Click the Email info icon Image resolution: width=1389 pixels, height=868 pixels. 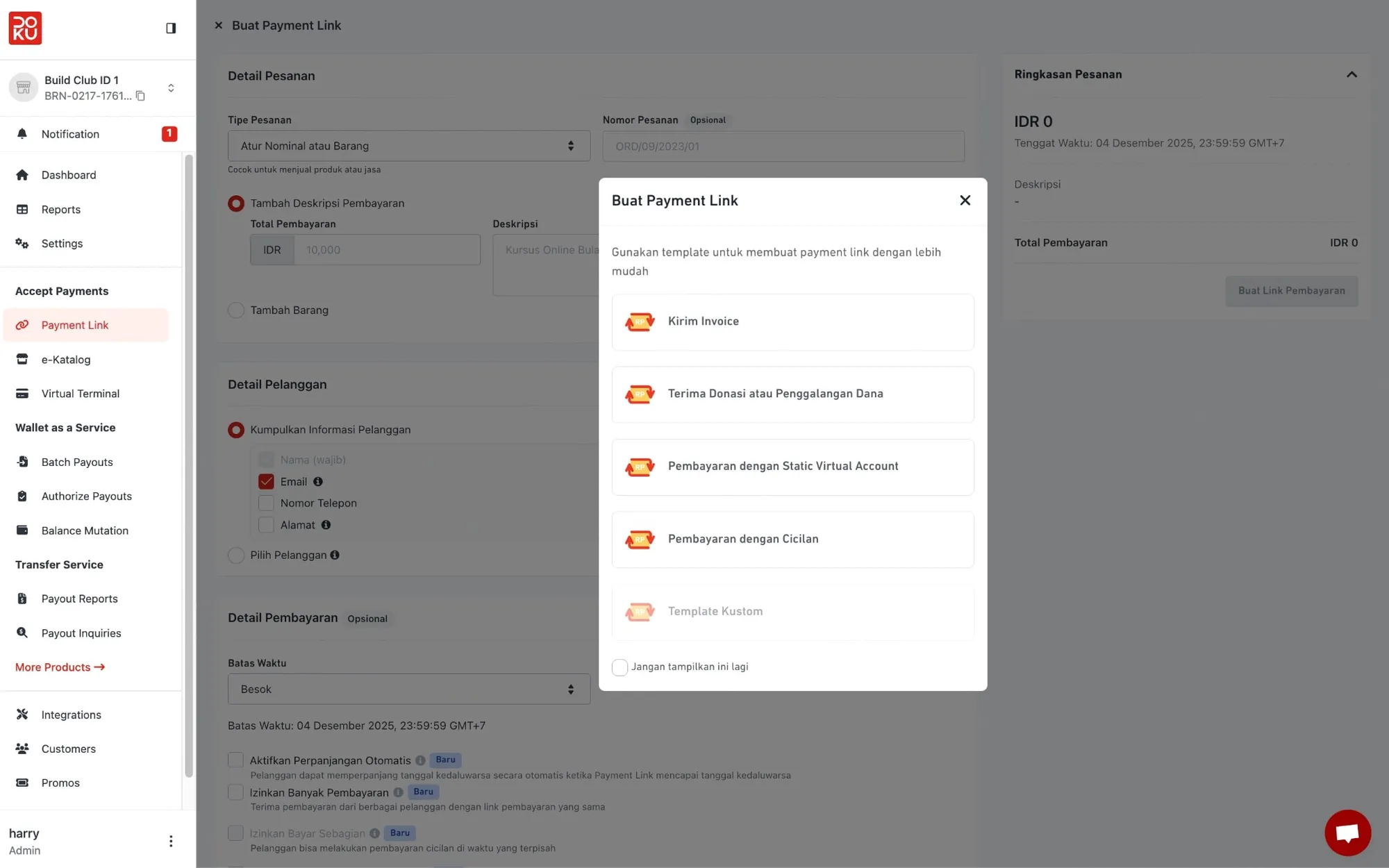click(x=318, y=482)
